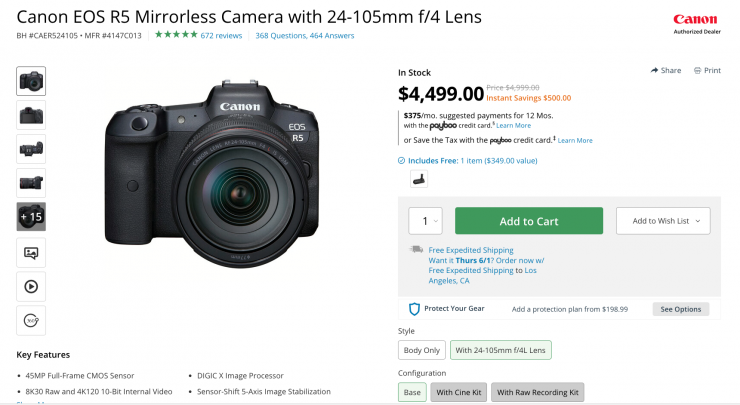
Task: Click the free included item icon
Action: (419, 178)
